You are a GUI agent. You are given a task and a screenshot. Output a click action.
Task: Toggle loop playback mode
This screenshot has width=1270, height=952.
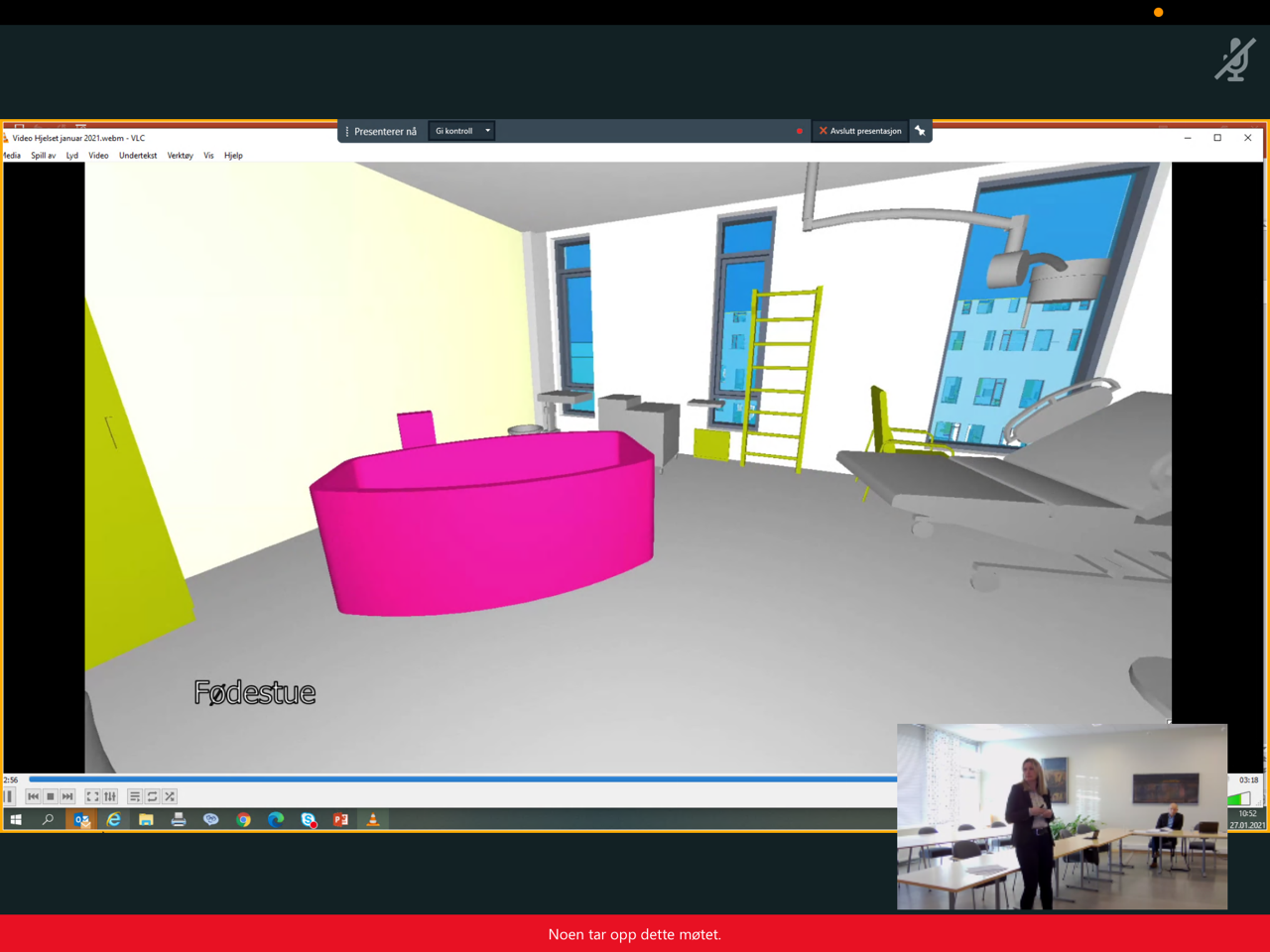[x=153, y=796]
